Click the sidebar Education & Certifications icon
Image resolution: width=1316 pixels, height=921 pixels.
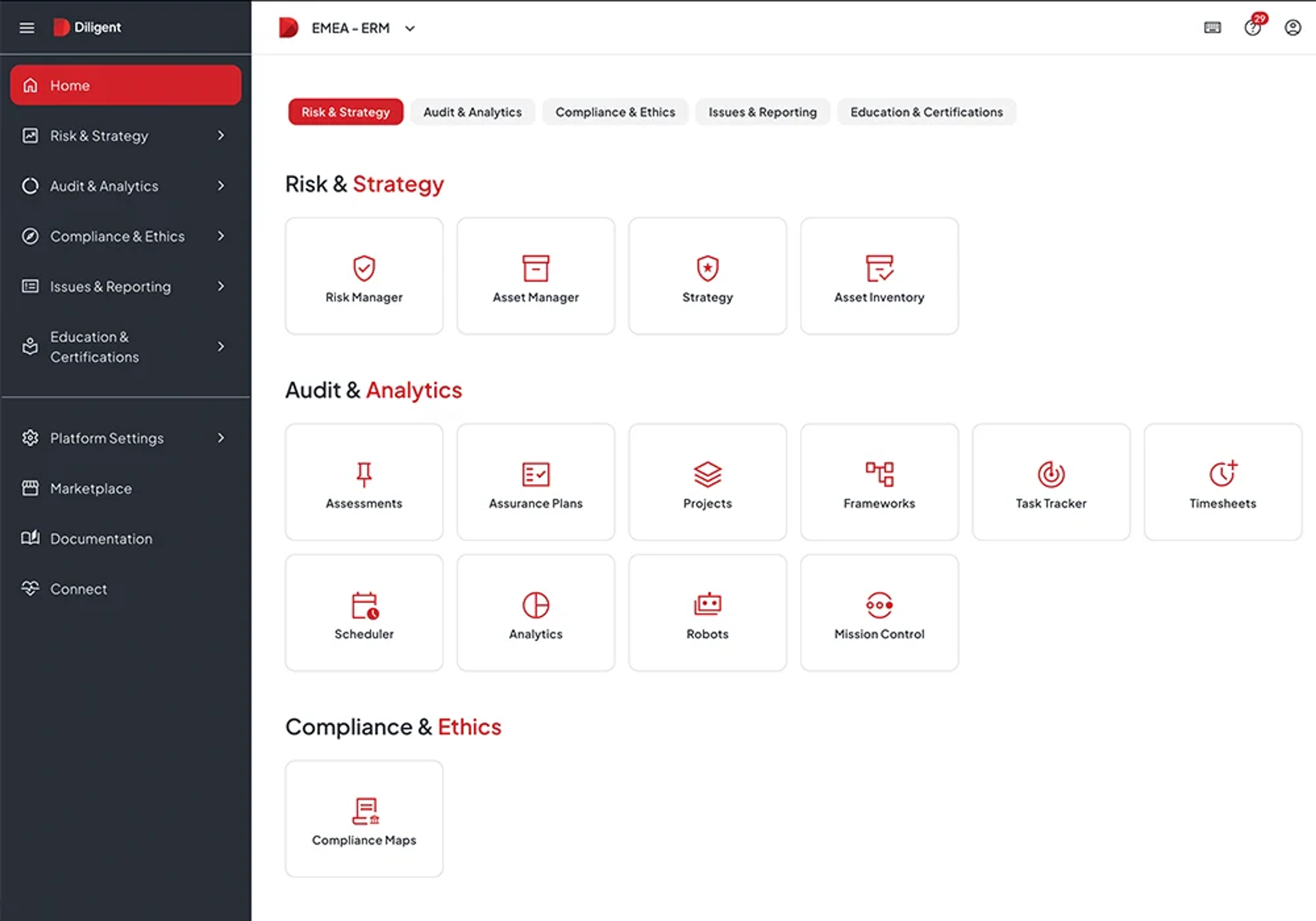tap(30, 346)
